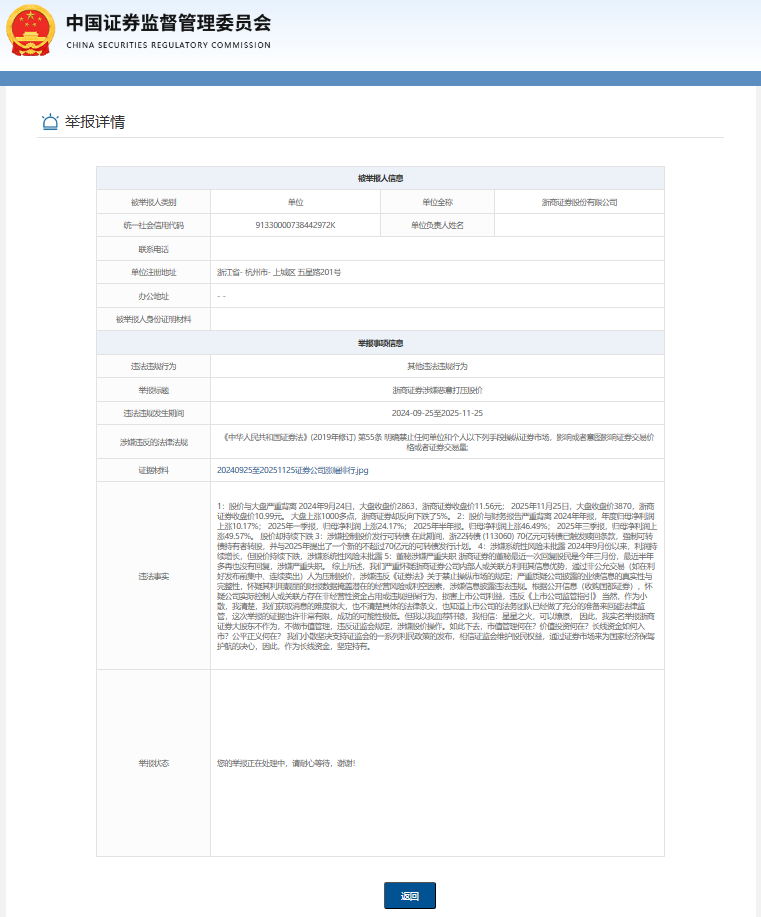Viewport: 761px width, 917px height.
Task: Click the 统一社会信用代码 label
Action: pyautogui.click(x=153, y=225)
